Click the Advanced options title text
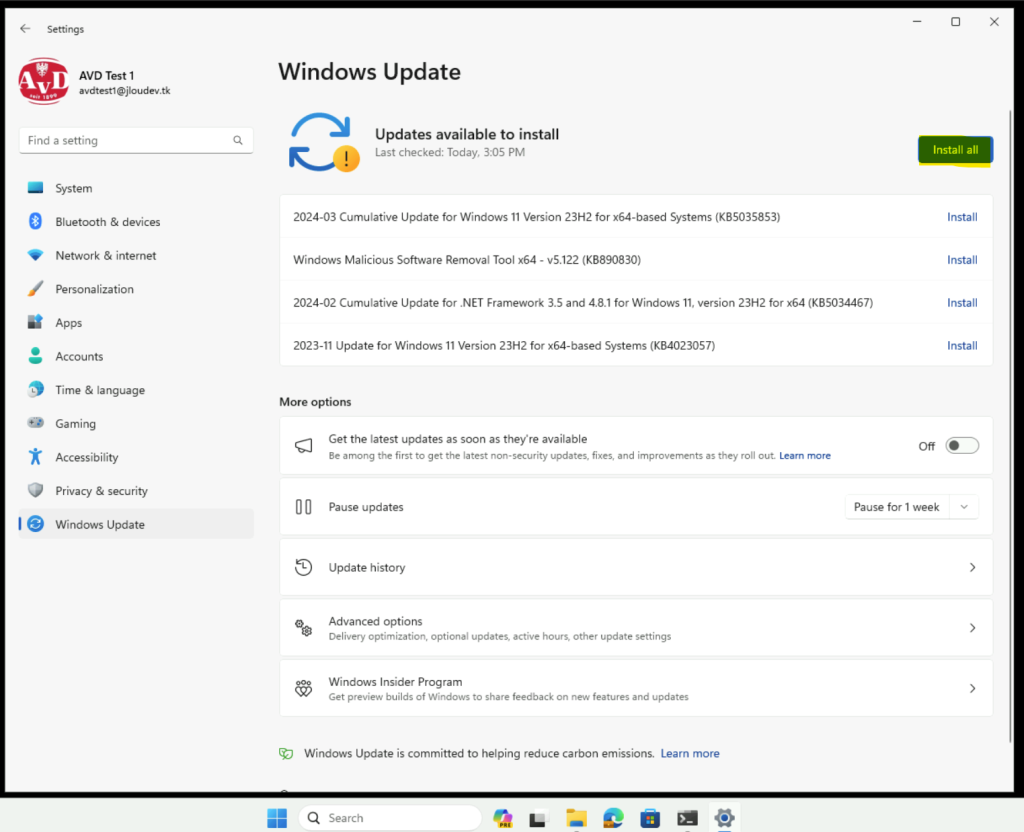This screenshot has width=1024, height=832. tap(375, 621)
